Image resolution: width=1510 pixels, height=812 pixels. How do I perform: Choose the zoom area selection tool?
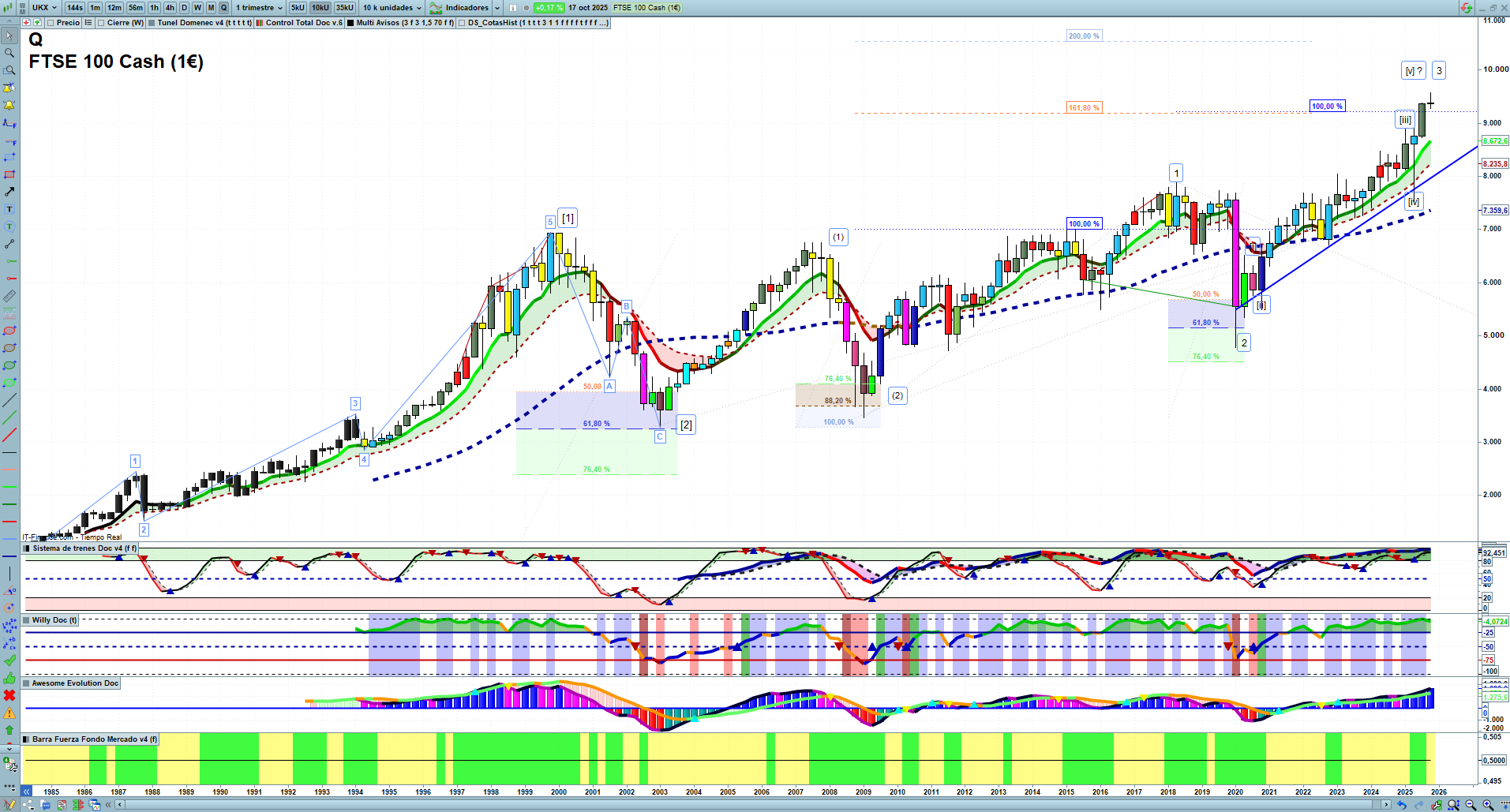pyautogui.click(x=9, y=70)
